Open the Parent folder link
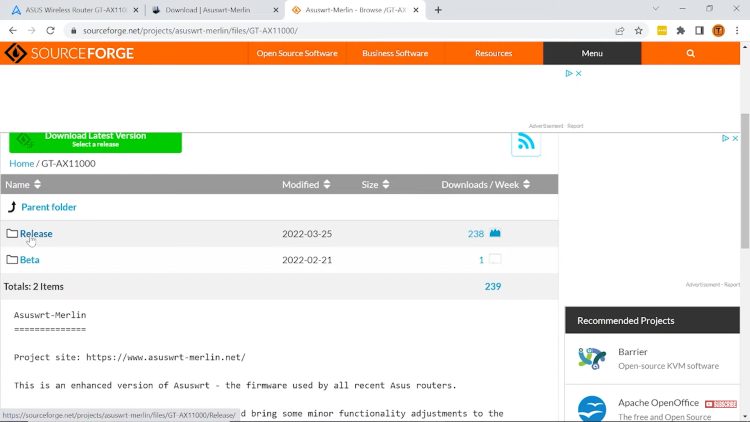This screenshot has height=422, width=750. click(x=49, y=207)
